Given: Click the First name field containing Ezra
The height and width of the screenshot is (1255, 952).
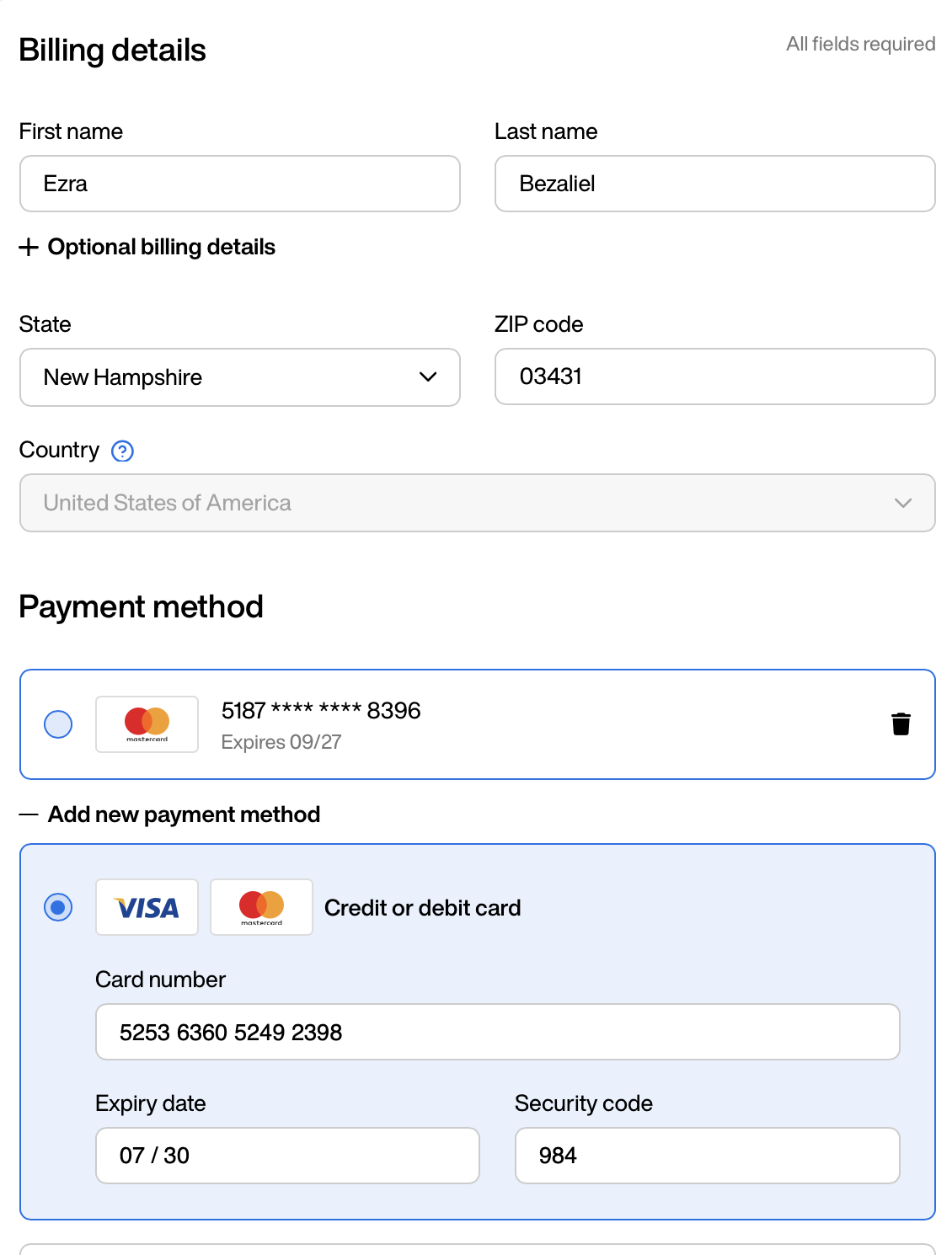Looking at the screenshot, I should pyautogui.click(x=240, y=184).
